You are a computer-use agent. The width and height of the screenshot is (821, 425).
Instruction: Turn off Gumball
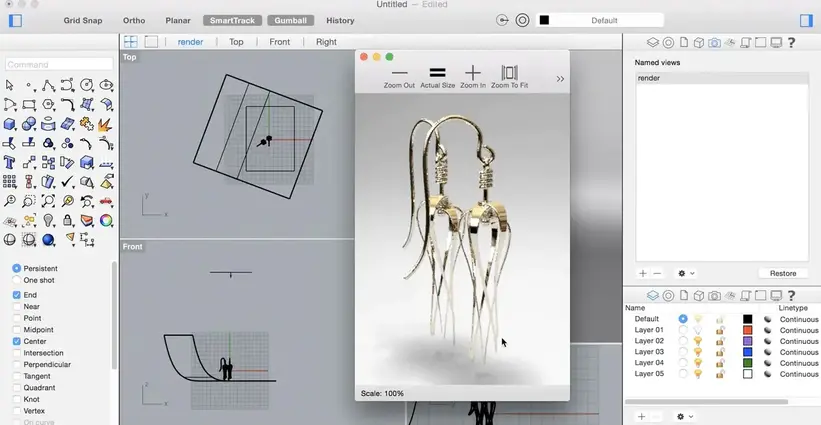click(291, 20)
